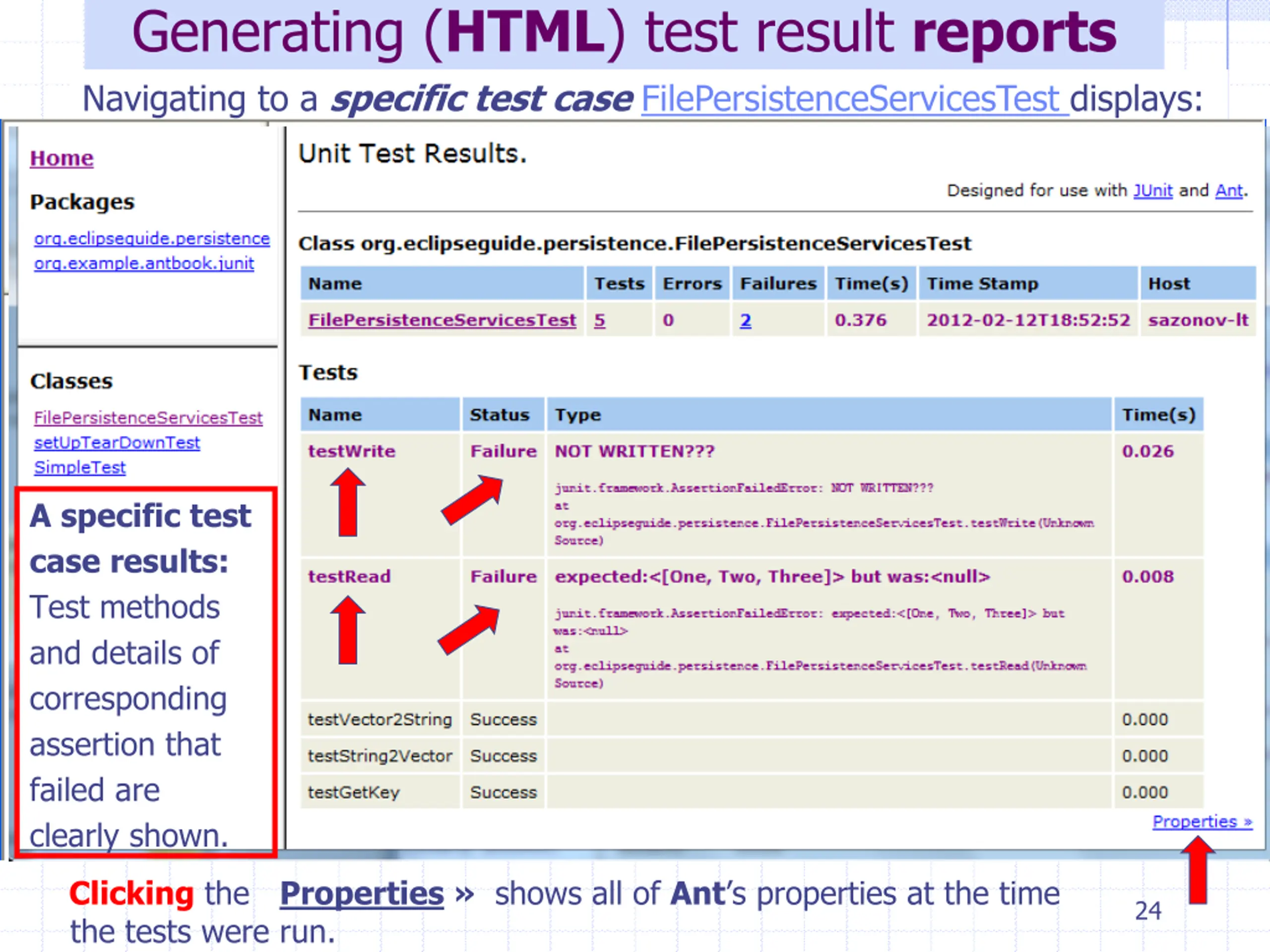Click the testWrite stack trace text
1270x952 pixels.
[824, 514]
